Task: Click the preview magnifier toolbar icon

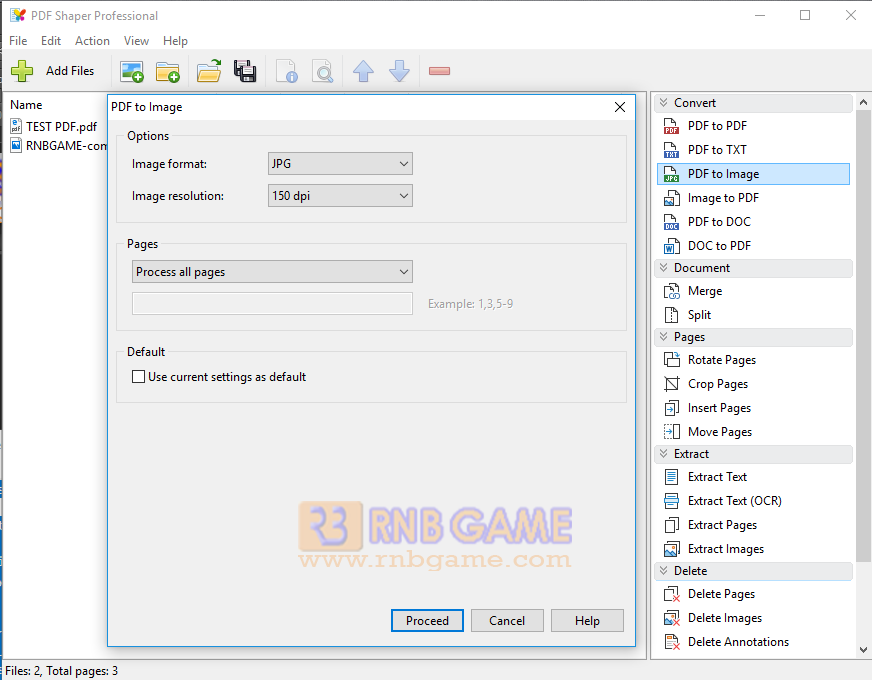Action: [x=323, y=71]
